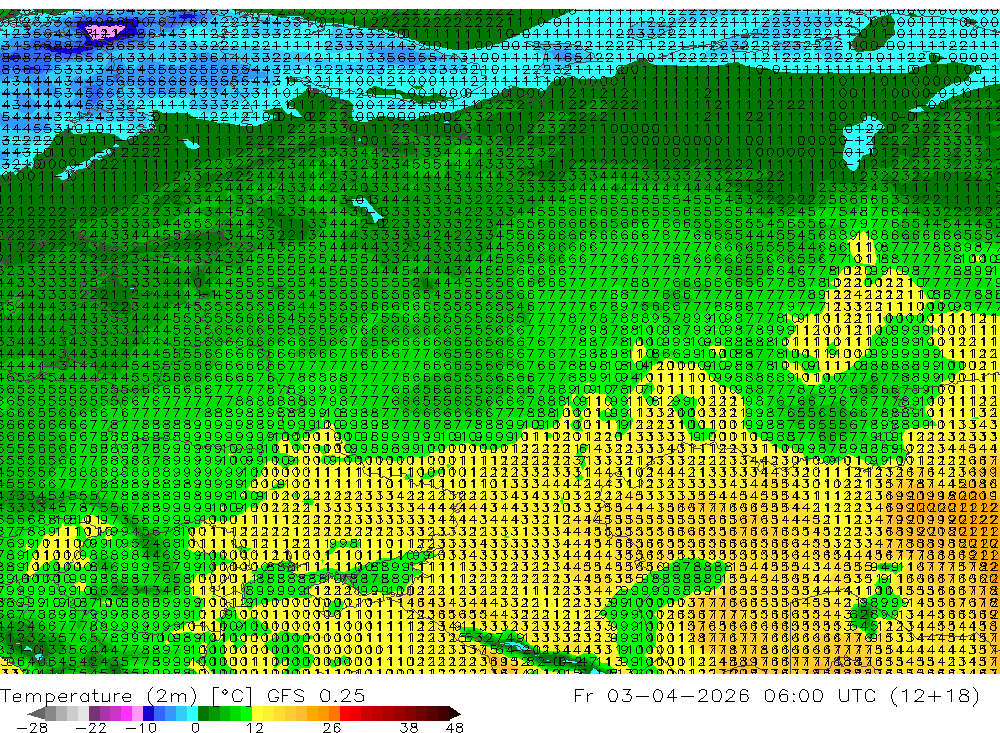This screenshot has height=733, width=1000.
Task: Click the '0' label under the color scale
Action: (x=195, y=728)
